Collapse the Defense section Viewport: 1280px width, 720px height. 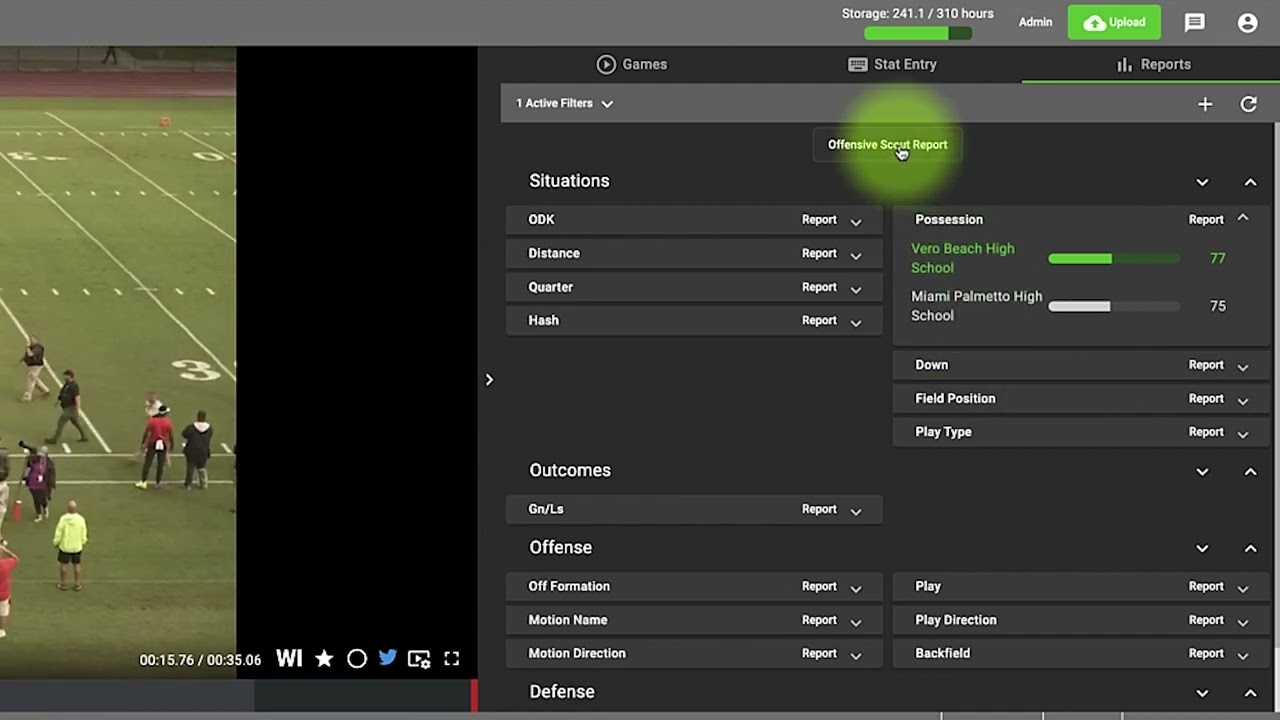(1250, 693)
